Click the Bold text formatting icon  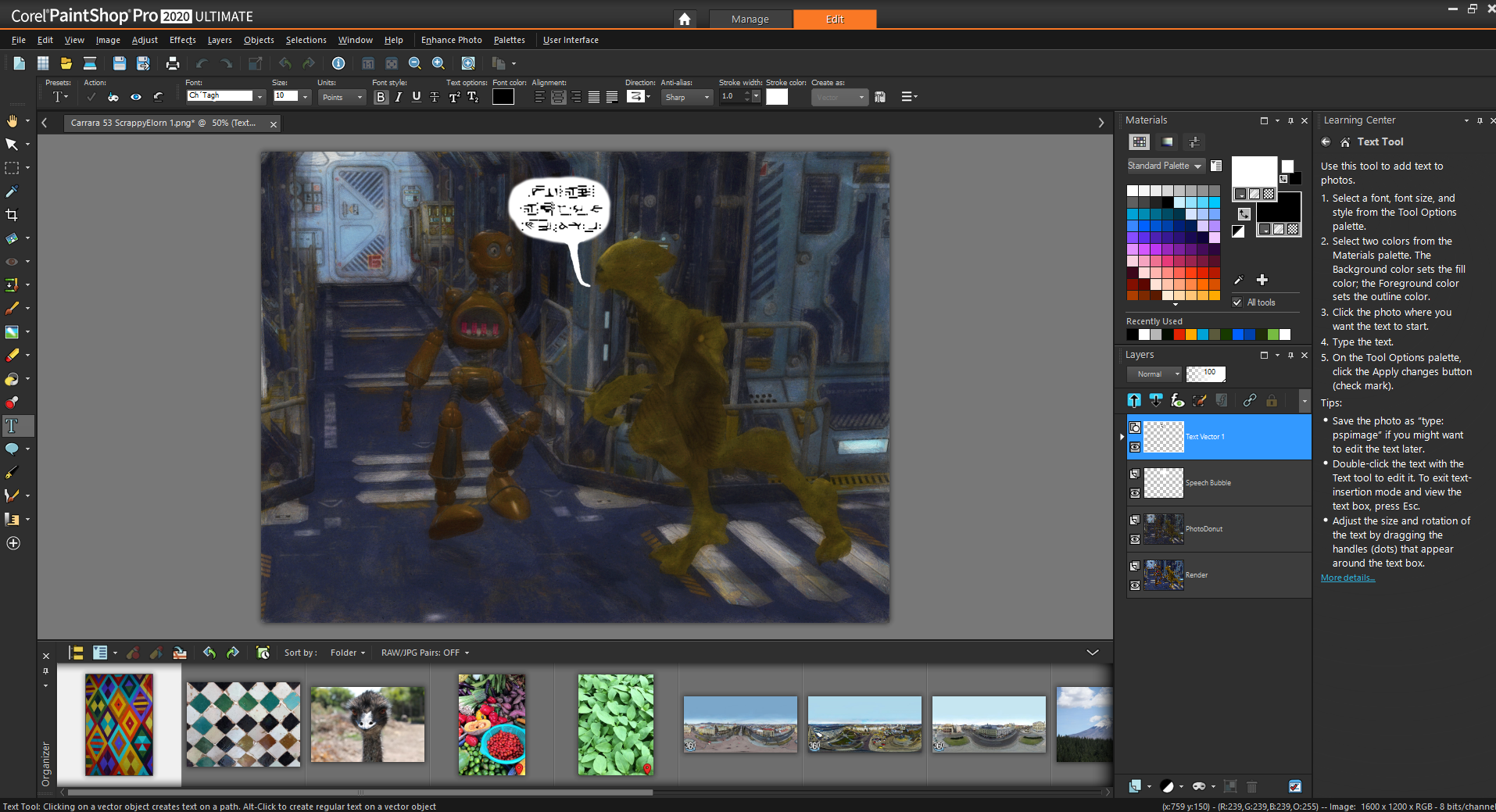tap(381, 97)
